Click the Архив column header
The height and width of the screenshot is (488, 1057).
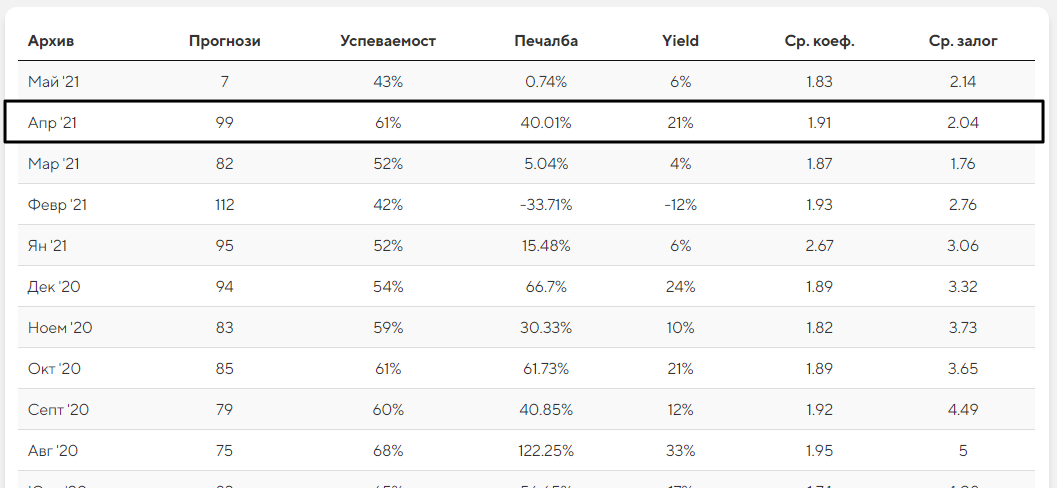pos(51,41)
